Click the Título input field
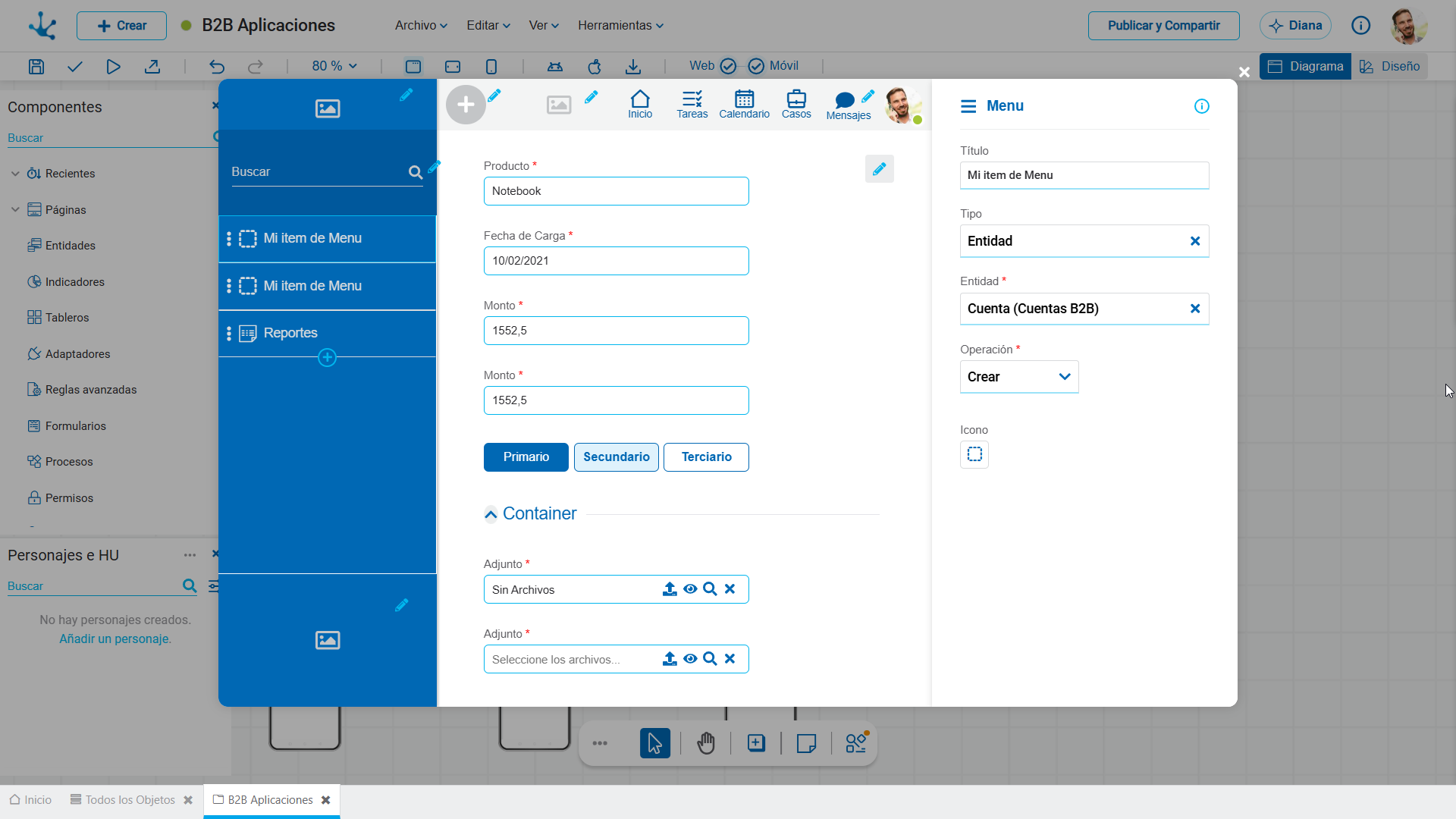Screen dimensions: 1456x819 [x=1084, y=175]
